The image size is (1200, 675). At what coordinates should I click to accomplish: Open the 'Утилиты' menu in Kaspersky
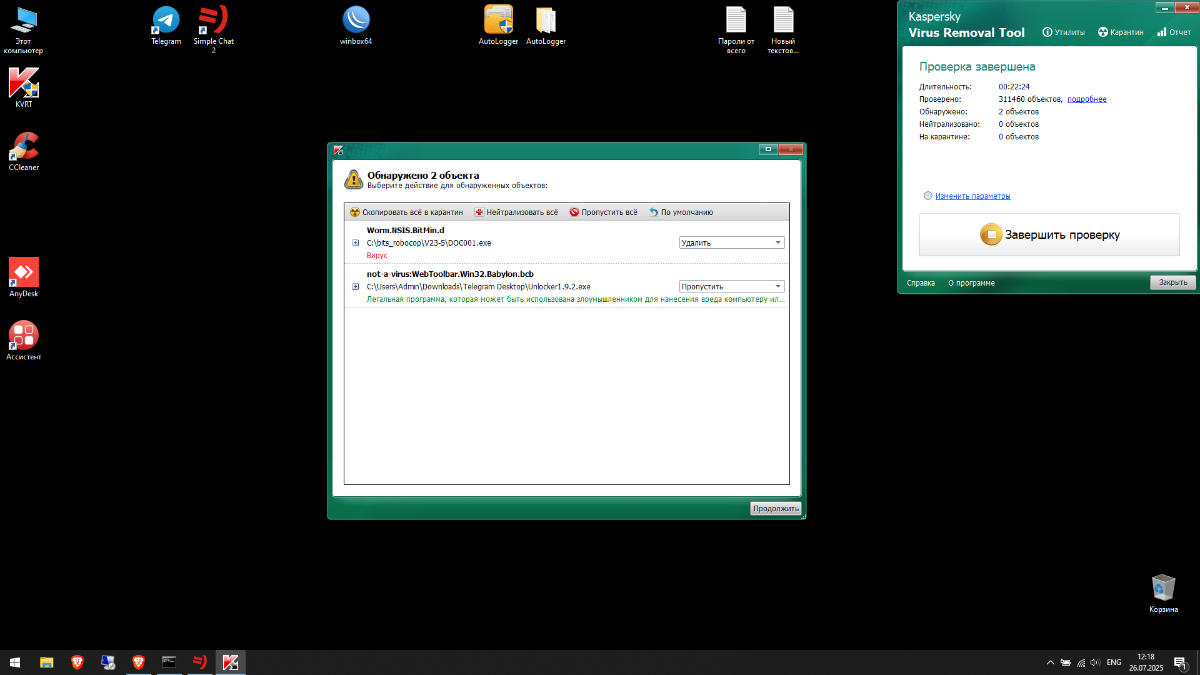coord(1064,32)
